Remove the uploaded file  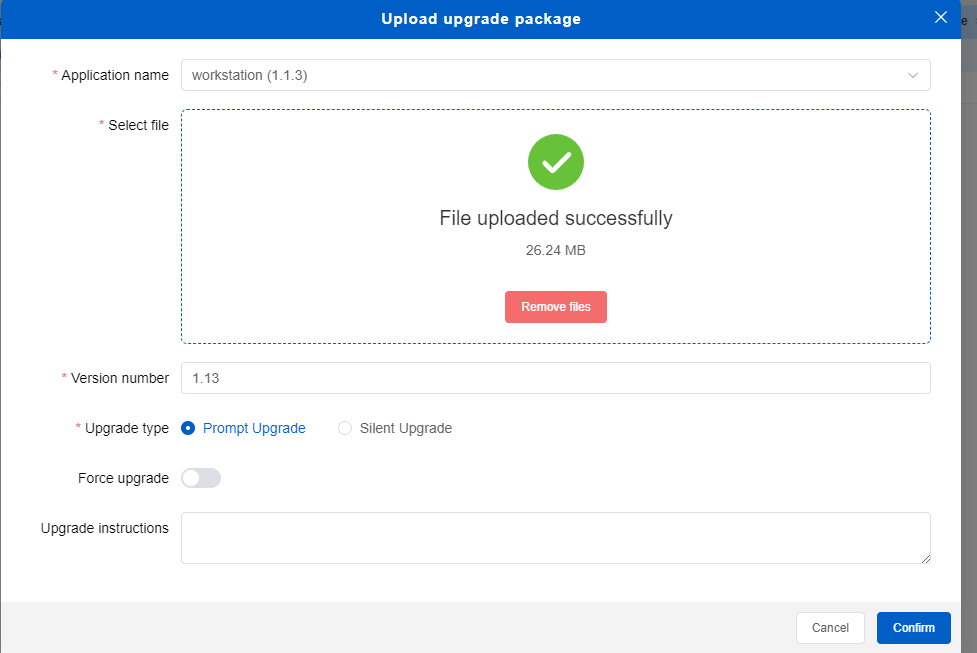555,307
